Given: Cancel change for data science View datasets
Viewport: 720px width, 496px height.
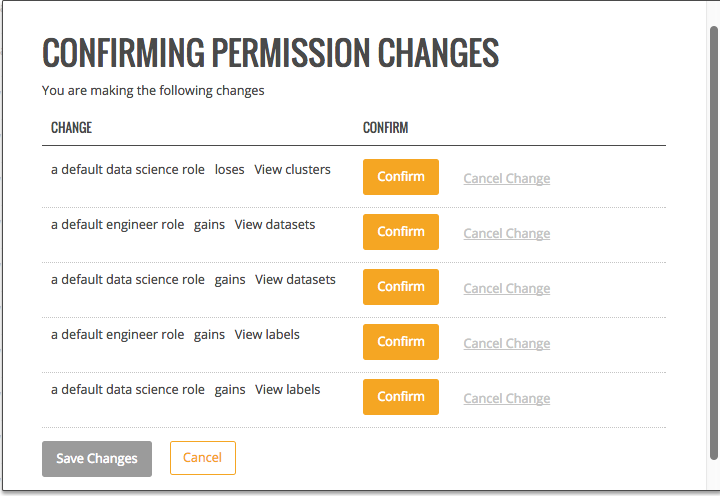Looking at the screenshot, I should click(506, 289).
